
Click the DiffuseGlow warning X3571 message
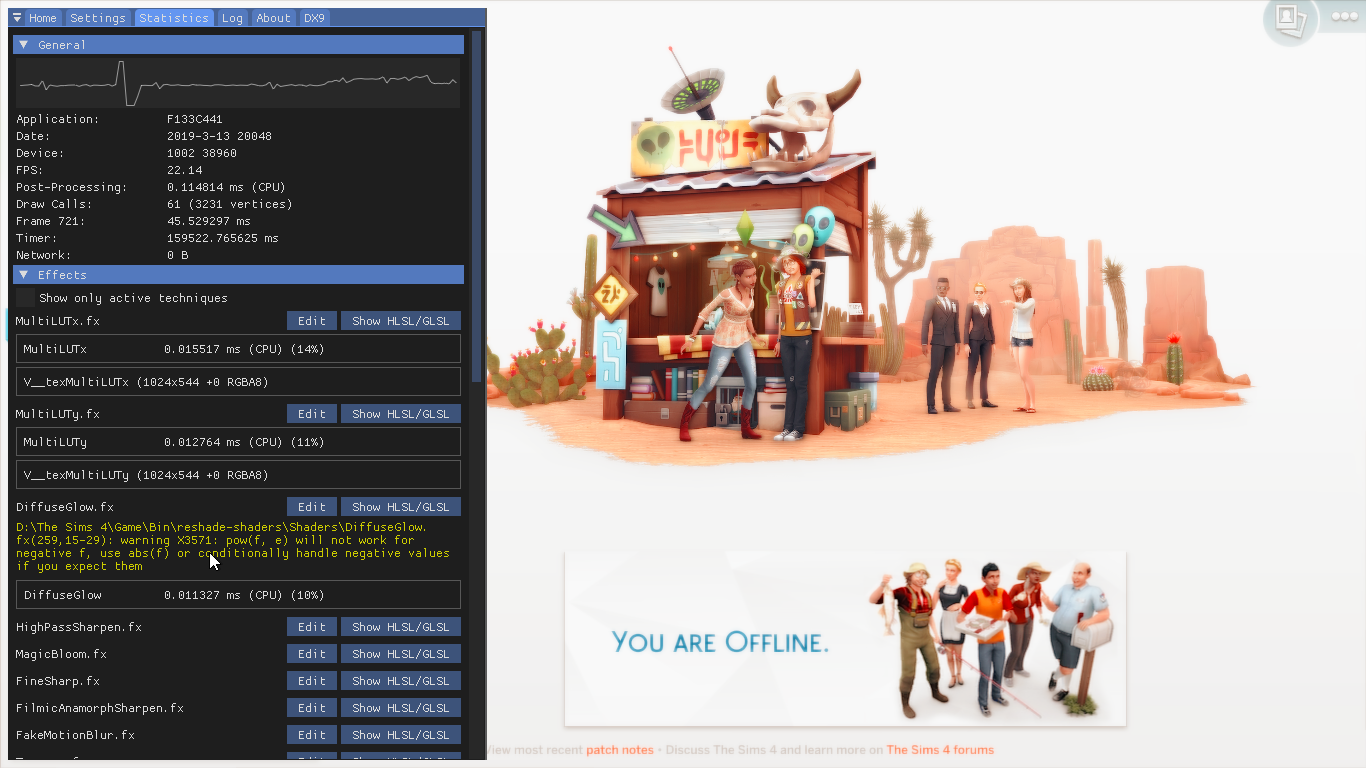tap(233, 547)
